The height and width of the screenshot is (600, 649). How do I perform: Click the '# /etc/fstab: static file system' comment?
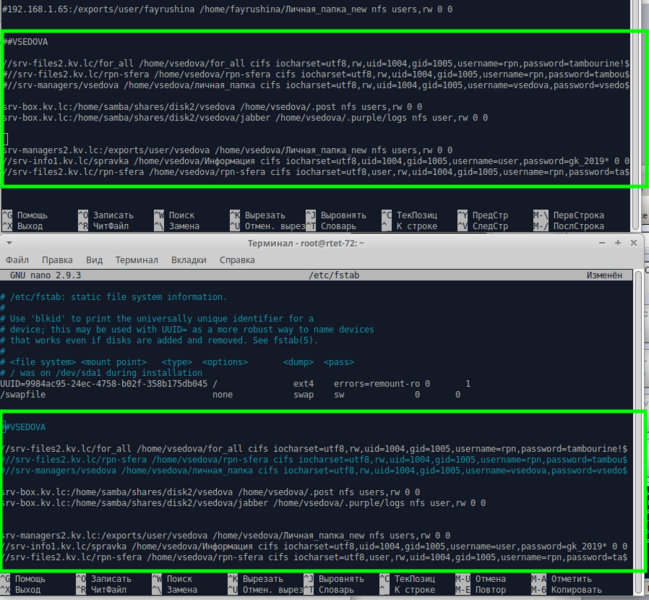click(x=113, y=297)
